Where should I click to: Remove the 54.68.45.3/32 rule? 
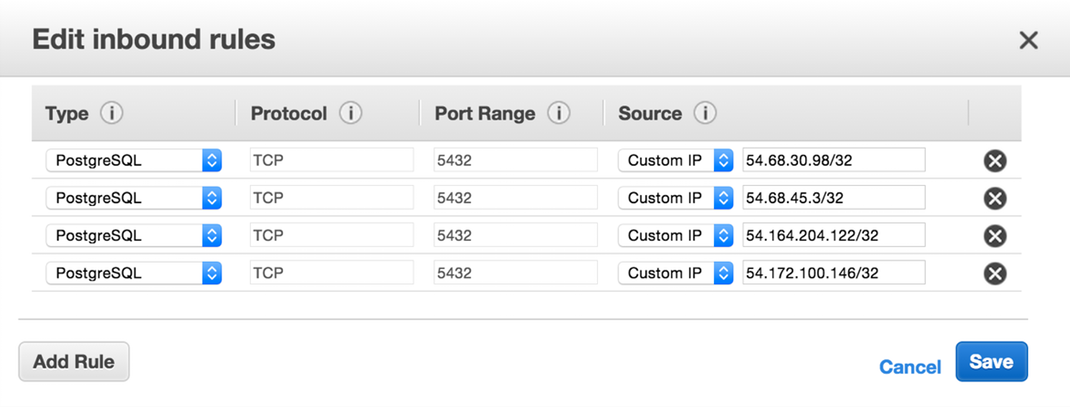pyautogui.click(x=995, y=198)
